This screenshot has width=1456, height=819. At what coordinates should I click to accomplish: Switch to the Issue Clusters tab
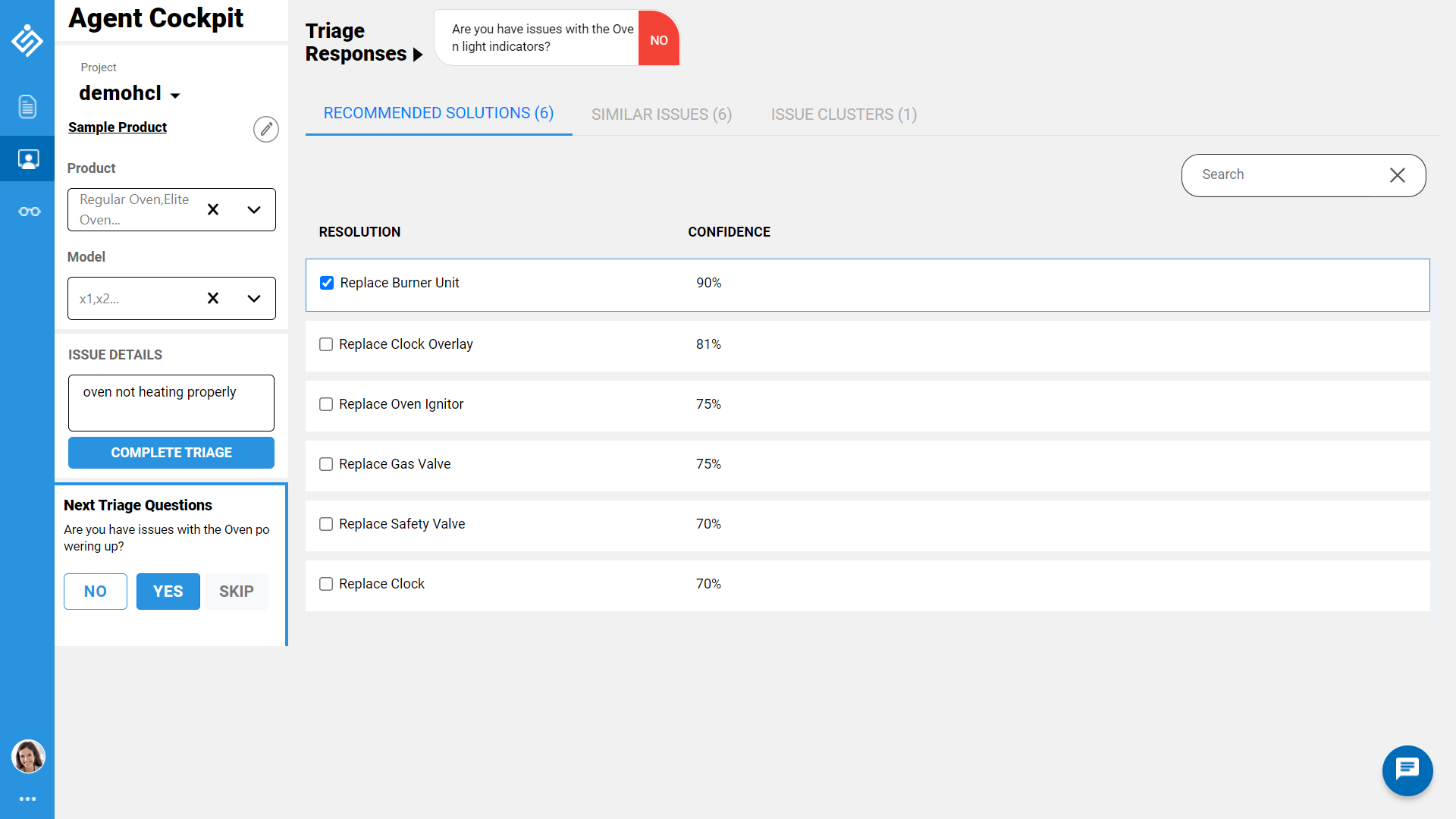pyautogui.click(x=843, y=115)
